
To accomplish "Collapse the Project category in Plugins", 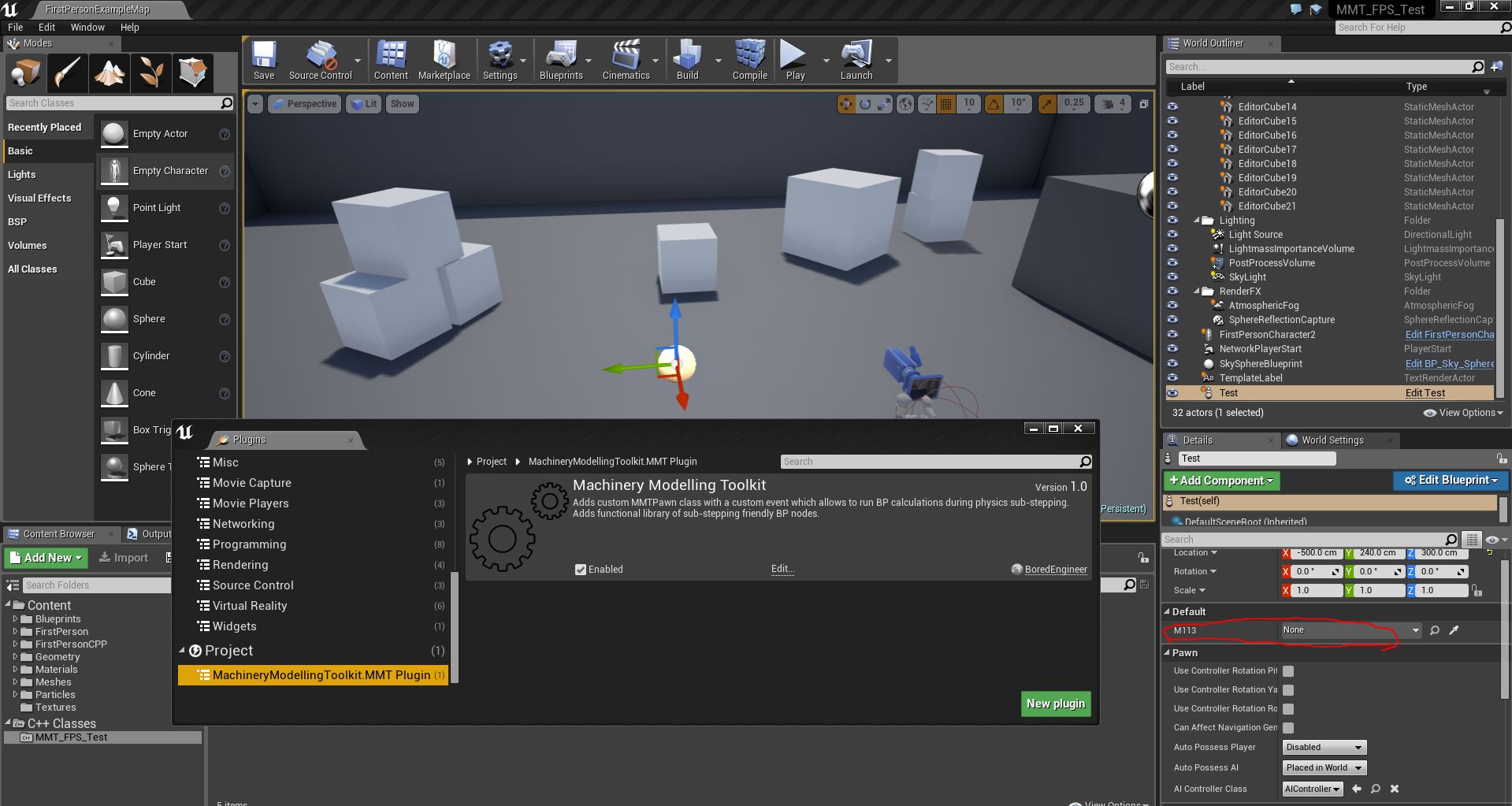I will coord(182,651).
